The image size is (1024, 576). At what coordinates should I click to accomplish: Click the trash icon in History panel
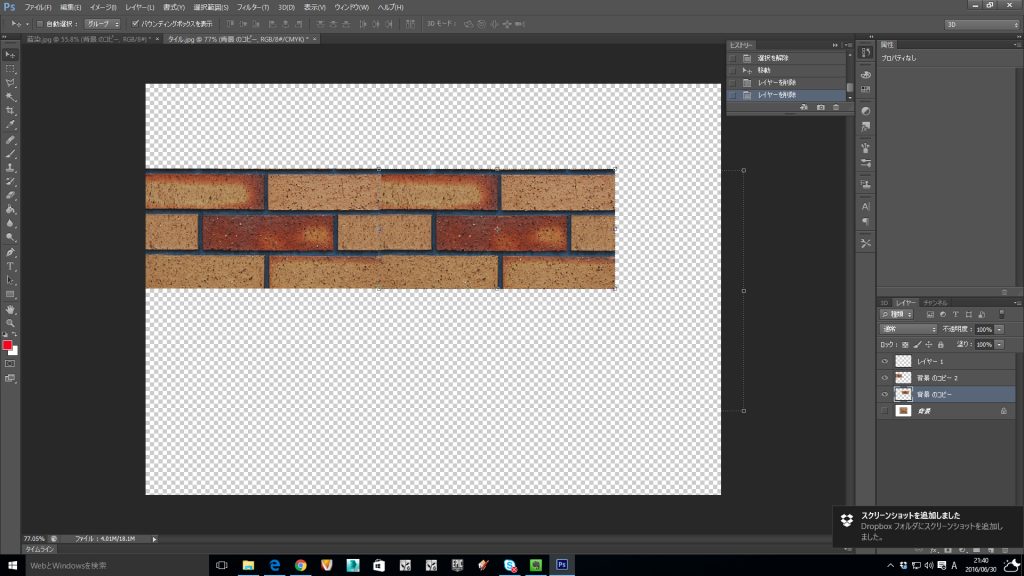836,107
